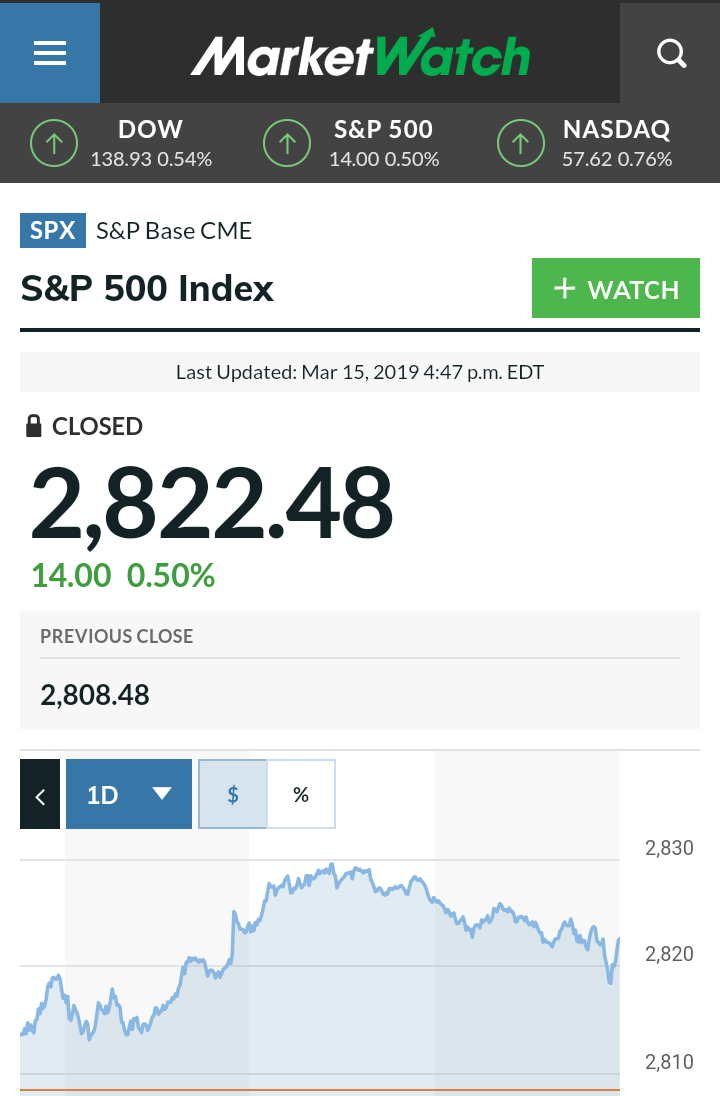Click the peak of the price chart line

coord(332,866)
